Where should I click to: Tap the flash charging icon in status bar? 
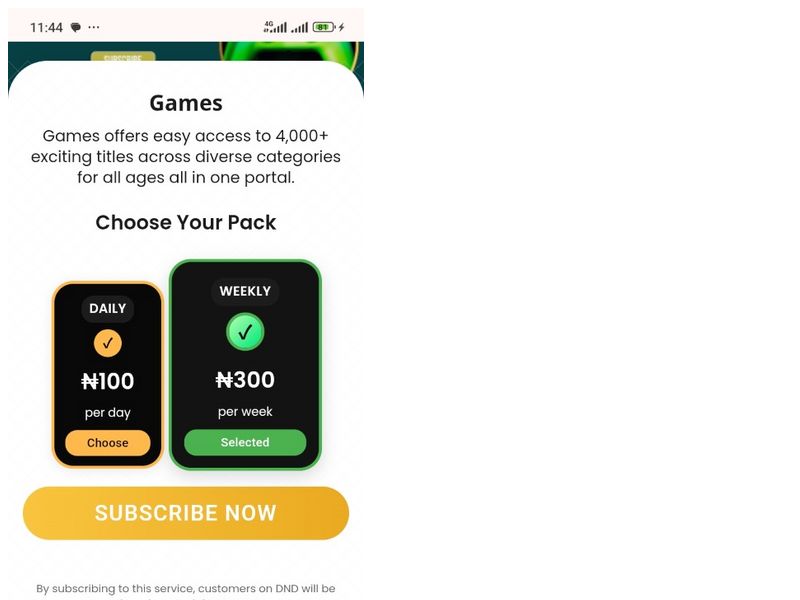pyautogui.click(x=340, y=26)
